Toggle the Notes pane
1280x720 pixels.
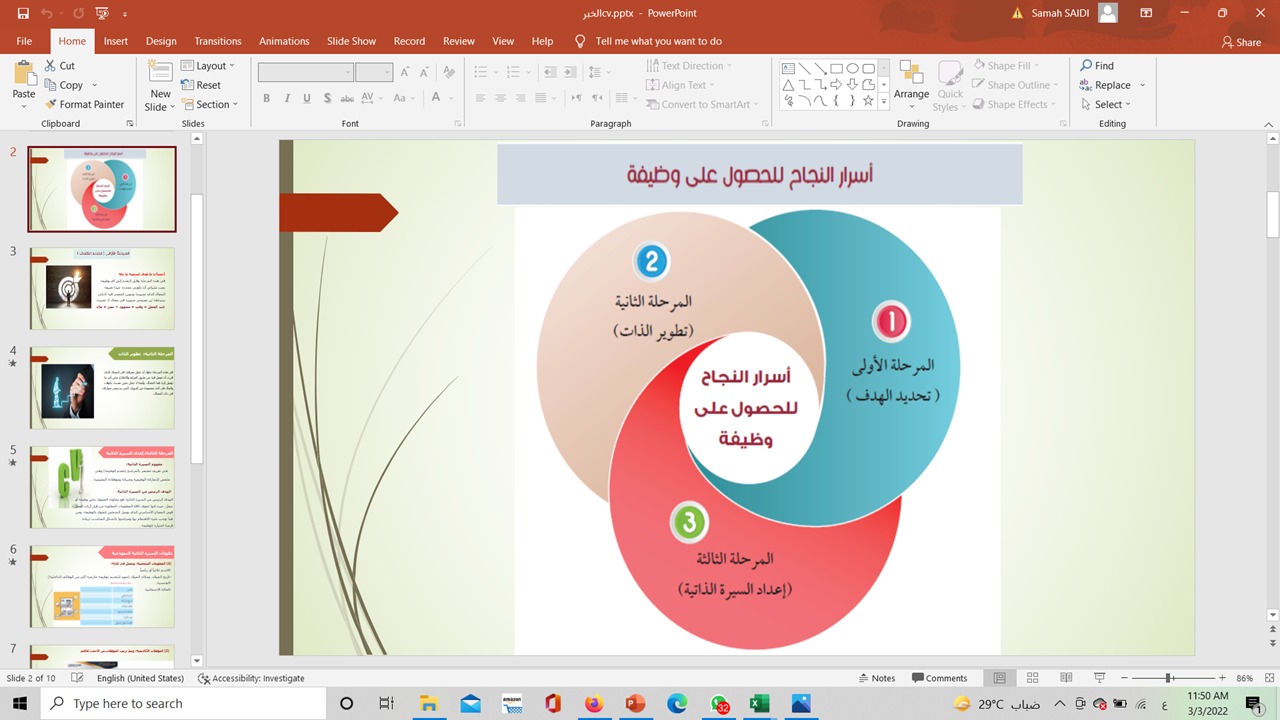(x=876, y=678)
